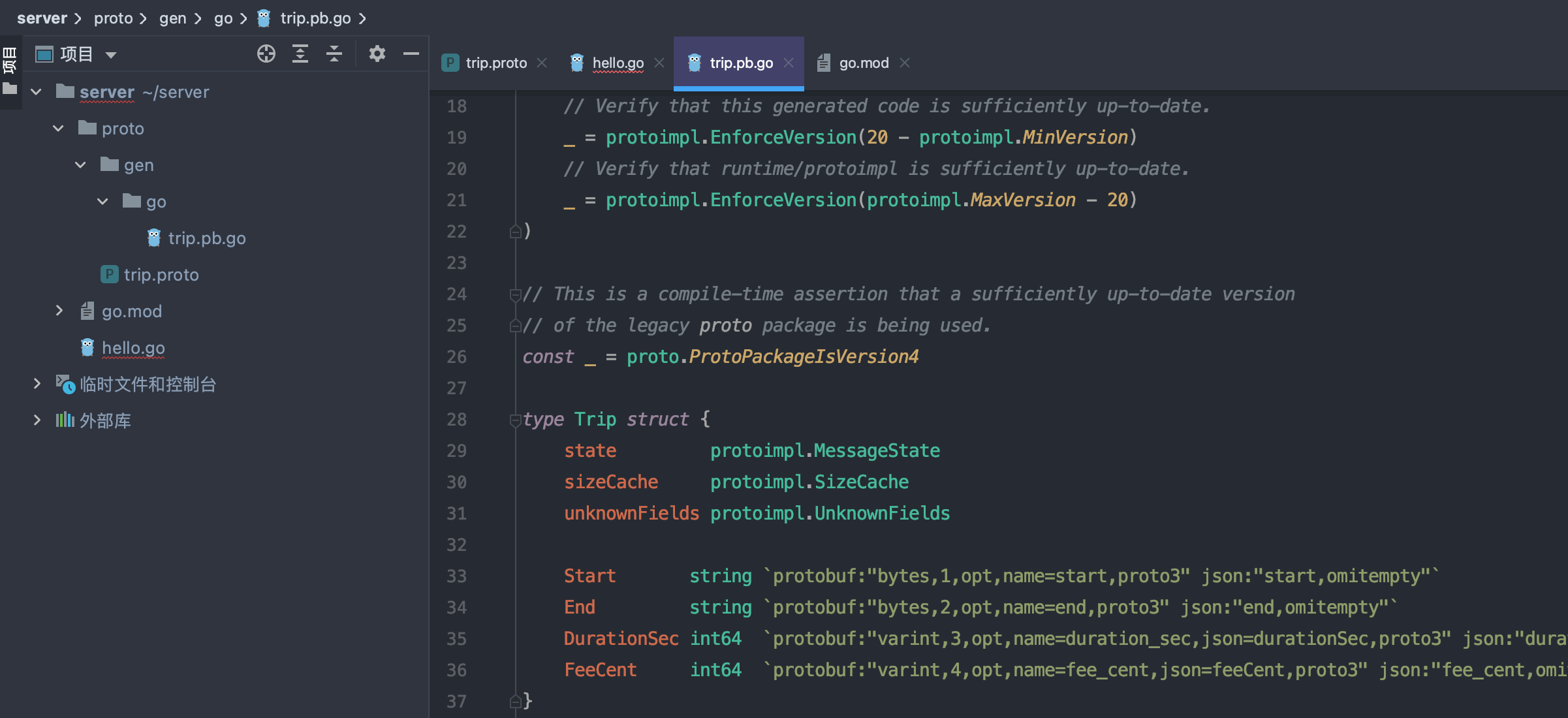Collapse the gen folder
The height and width of the screenshot is (718, 1568).
click(81, 165)
